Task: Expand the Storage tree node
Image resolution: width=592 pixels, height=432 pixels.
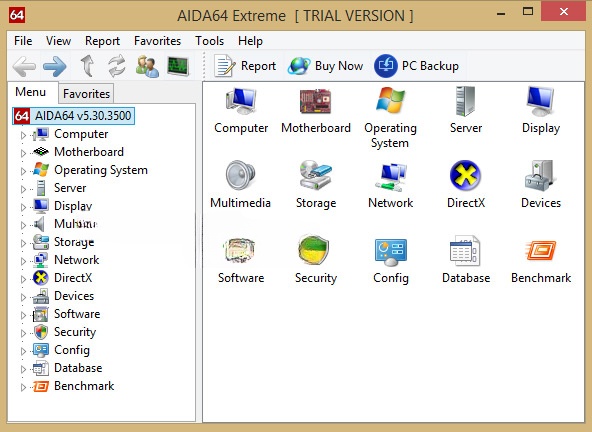Action: pyautogui.click(x=23, y=243)
